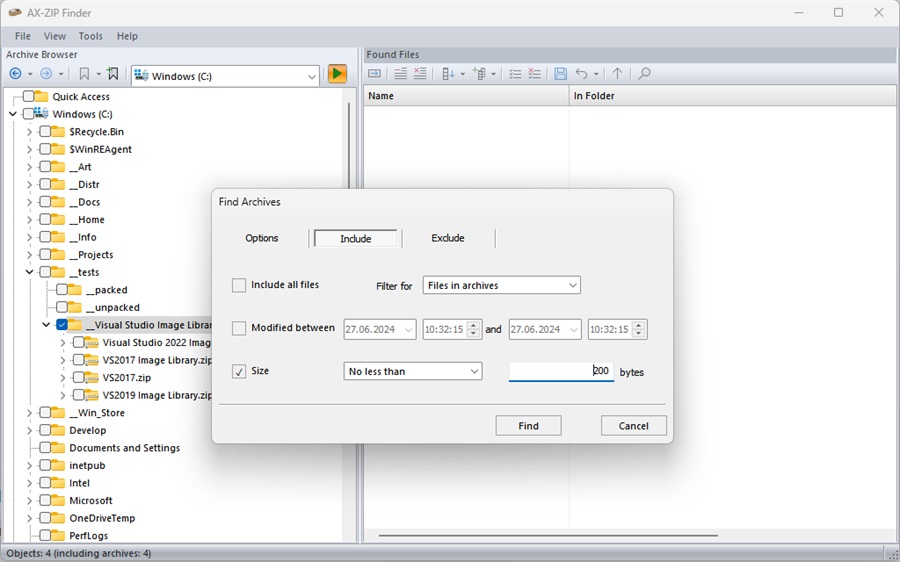Check the Quick Access checkbox
900x562 pixels.
point(28,96)
